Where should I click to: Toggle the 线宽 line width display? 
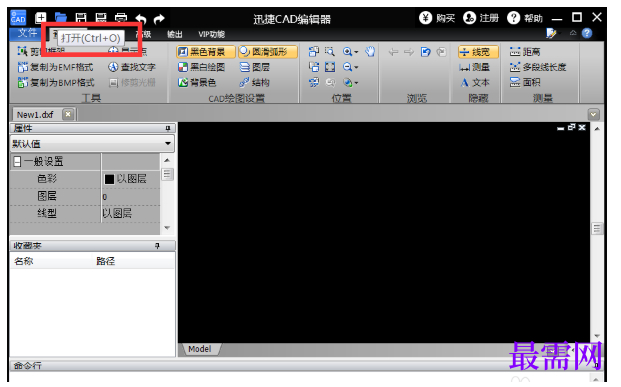pyautogui.click(x=478, y=52)
